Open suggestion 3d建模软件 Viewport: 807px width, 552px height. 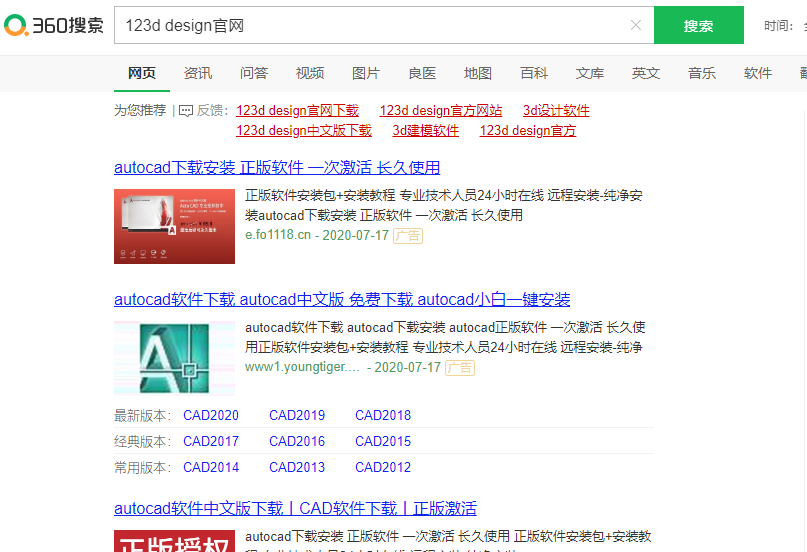click(x=426, y=131)
